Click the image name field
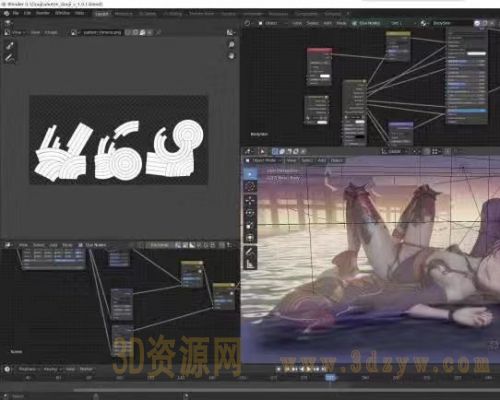Screen dimensions: 500x400 click(x=102, y=32)
